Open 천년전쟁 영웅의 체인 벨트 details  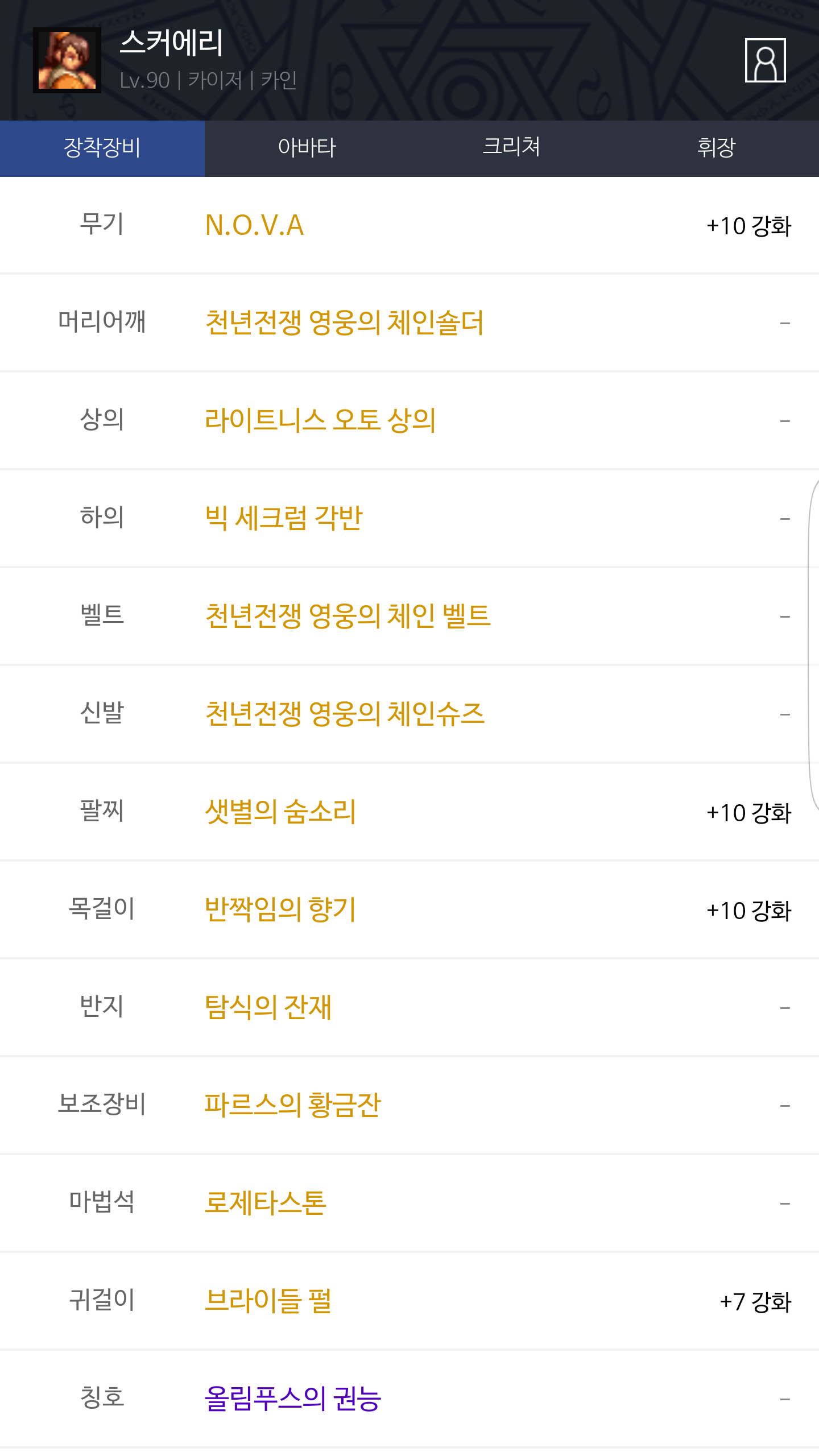coord(348,616)
